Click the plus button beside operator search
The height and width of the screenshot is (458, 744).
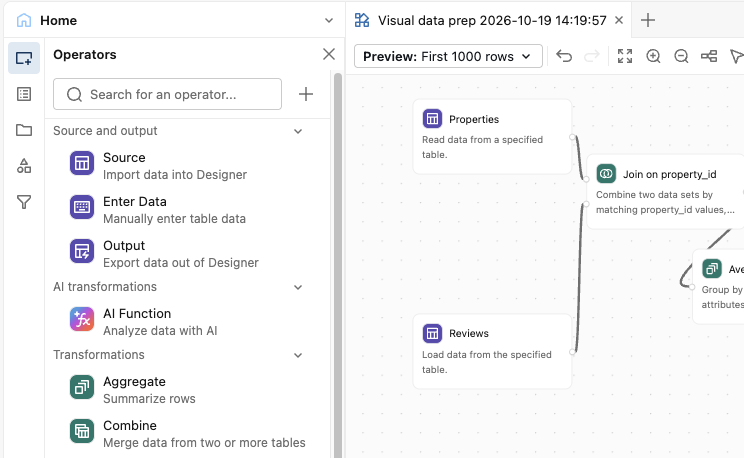coord(306,94)
